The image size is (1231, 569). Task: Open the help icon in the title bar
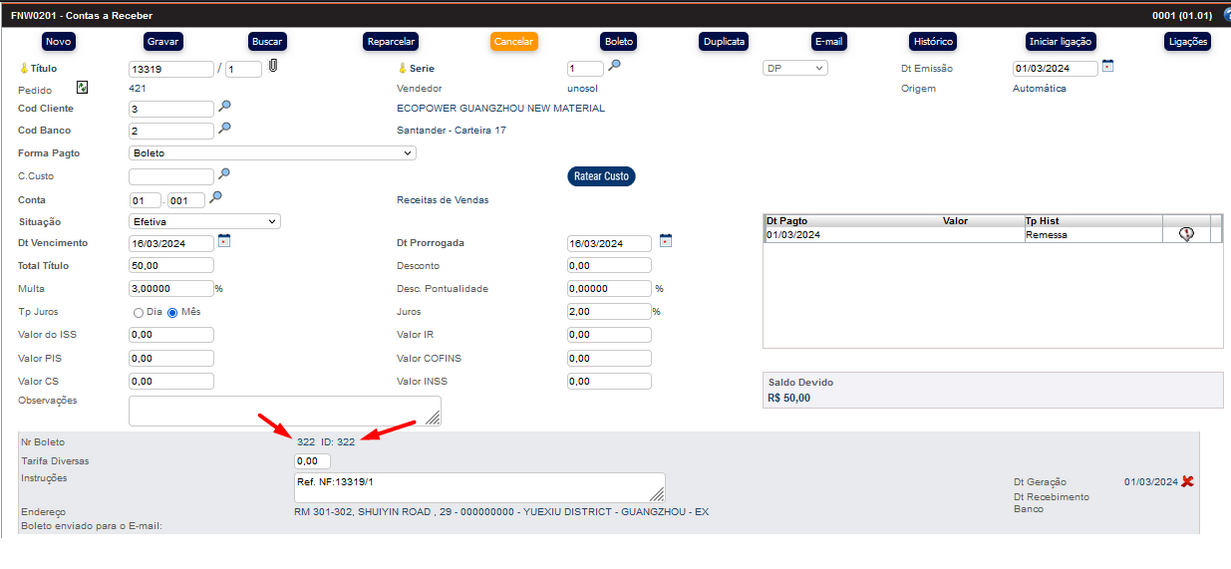pos(1225,16)
